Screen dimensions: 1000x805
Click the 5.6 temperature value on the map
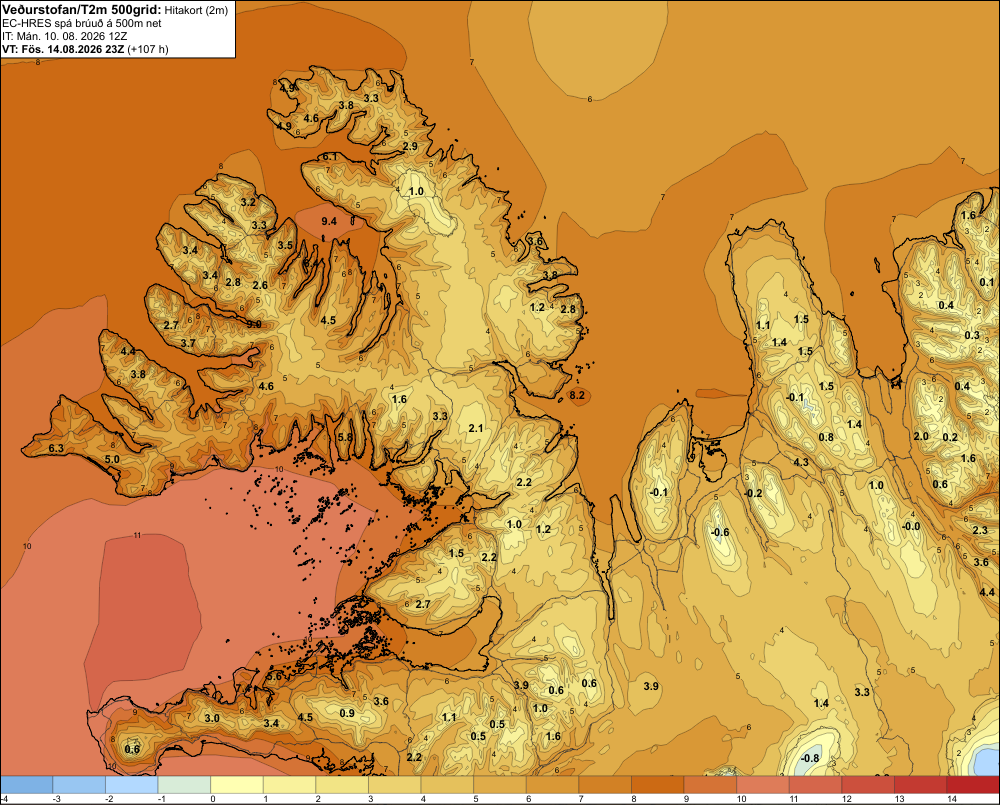pos(274,676)
